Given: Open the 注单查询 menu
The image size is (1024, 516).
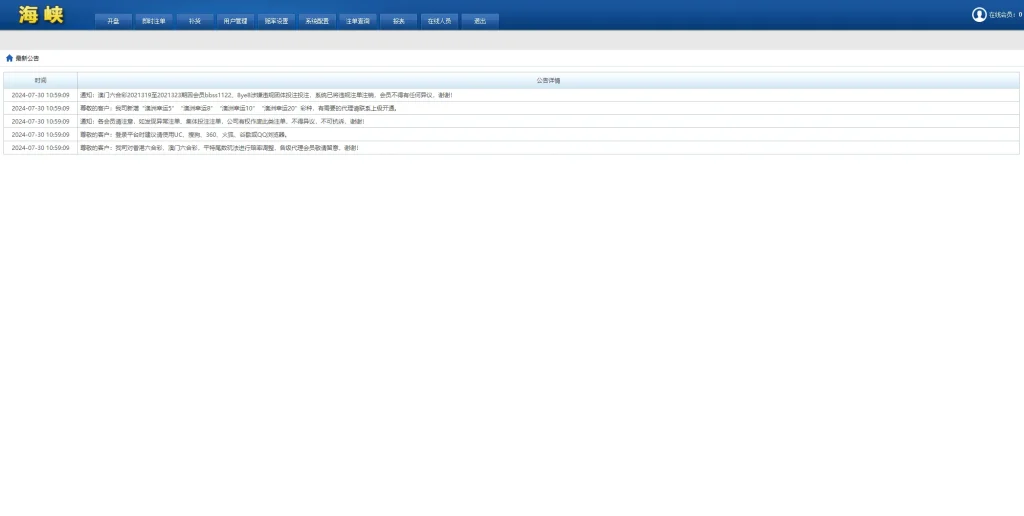Looking at the screenshot, I should click(358, 21).
